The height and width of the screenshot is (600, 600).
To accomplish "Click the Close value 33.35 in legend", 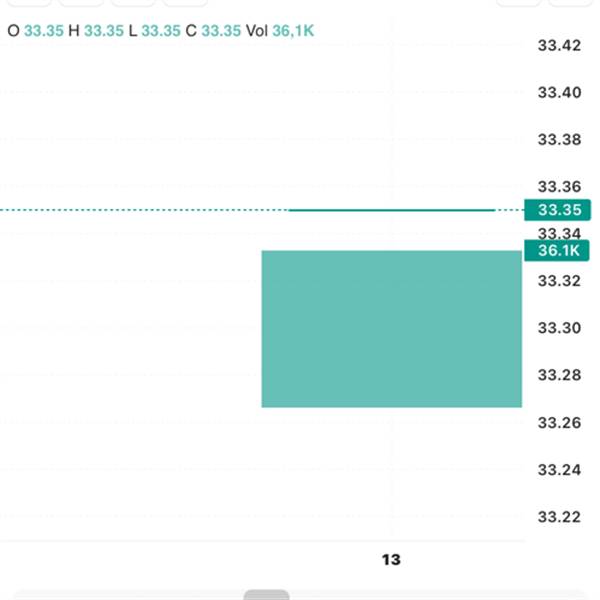I will click(x=221, y=31).
